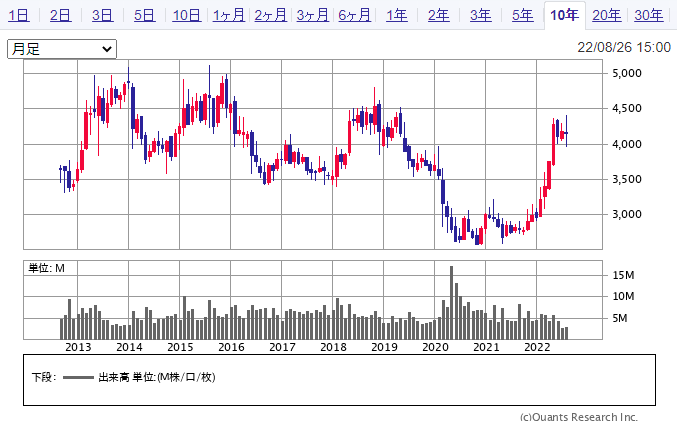Click the tallest volume bar in 2020
This screenshot has width=677, height=428.
click(452, 302)
